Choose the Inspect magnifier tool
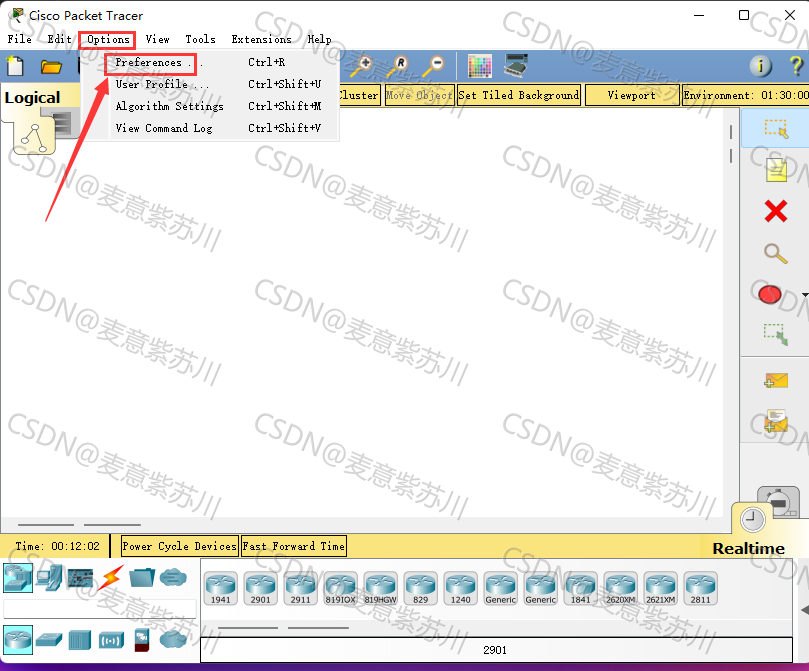 pos(776,253)
